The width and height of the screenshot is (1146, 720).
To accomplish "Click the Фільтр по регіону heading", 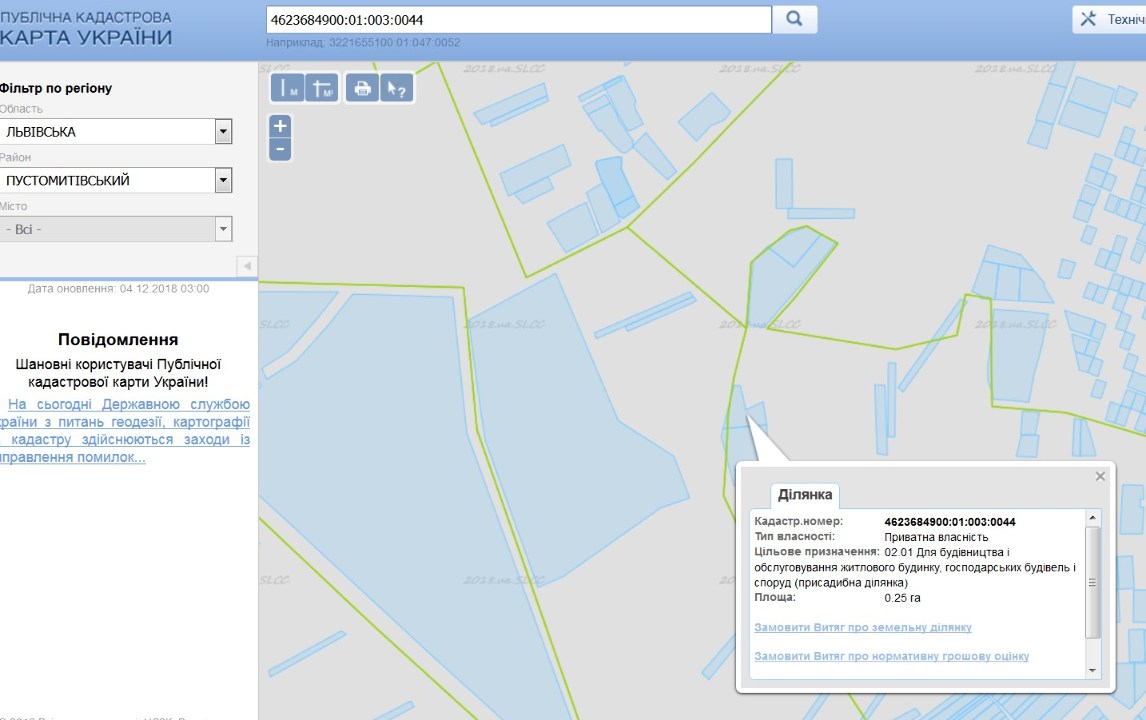I will click(56, 88).
